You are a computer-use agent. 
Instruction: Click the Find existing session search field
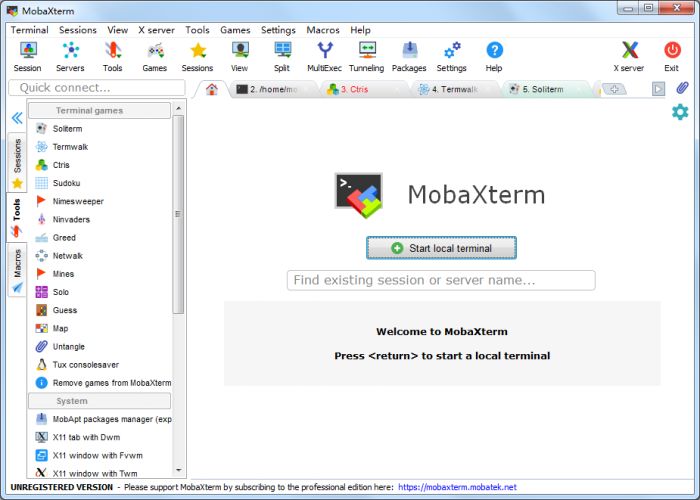[441, 280]
